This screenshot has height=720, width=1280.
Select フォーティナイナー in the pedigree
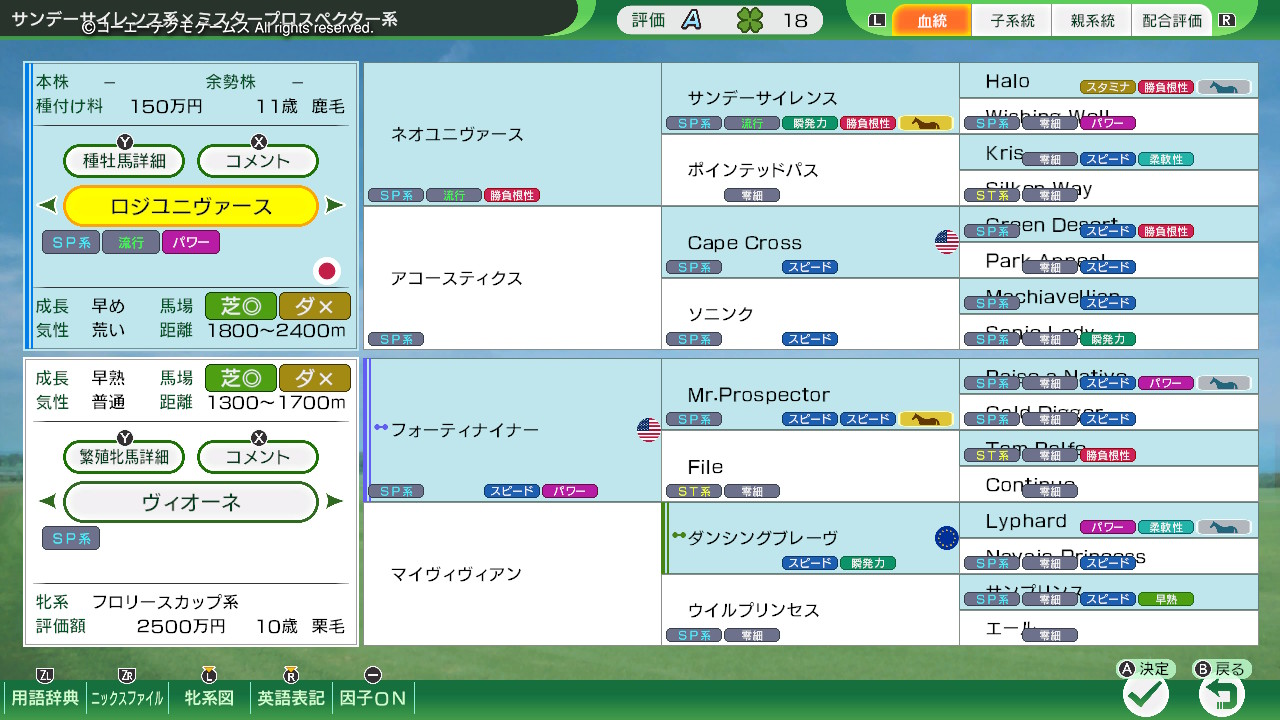coord(512,430)
